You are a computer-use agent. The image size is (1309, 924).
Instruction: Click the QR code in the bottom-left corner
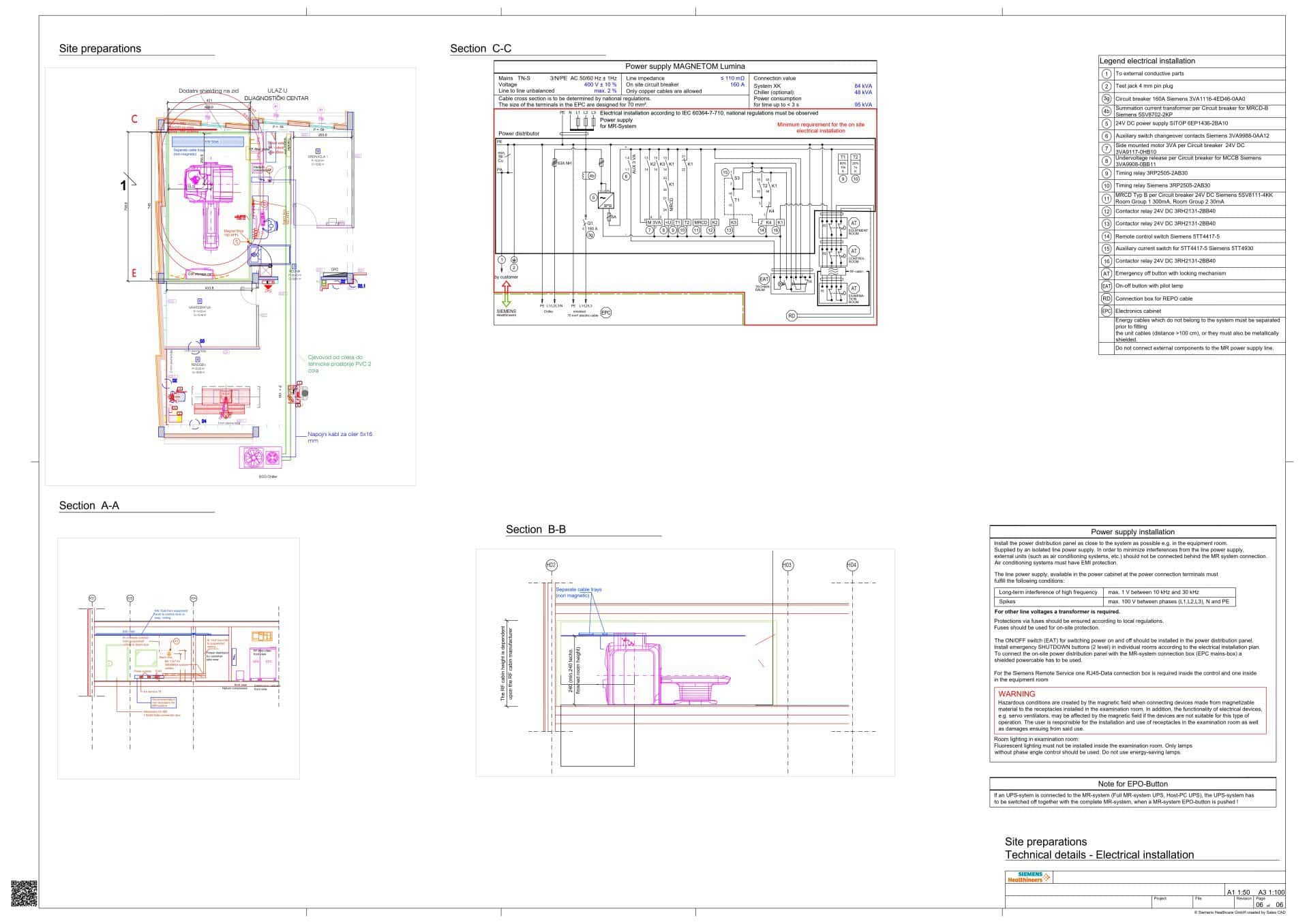pyautogui.click(x=24, y=893)
